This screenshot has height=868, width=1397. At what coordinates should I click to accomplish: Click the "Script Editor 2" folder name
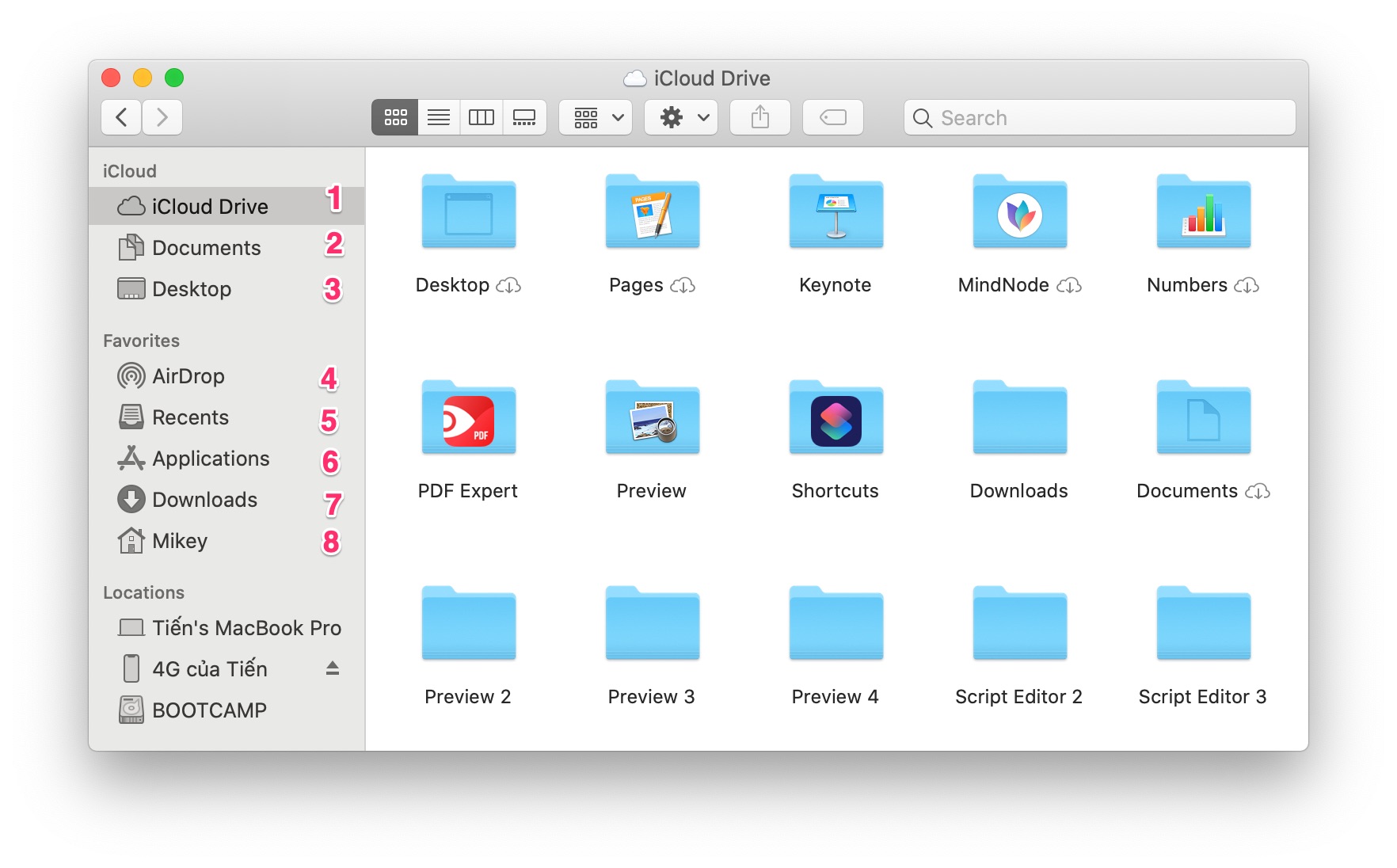point(1019,697)
